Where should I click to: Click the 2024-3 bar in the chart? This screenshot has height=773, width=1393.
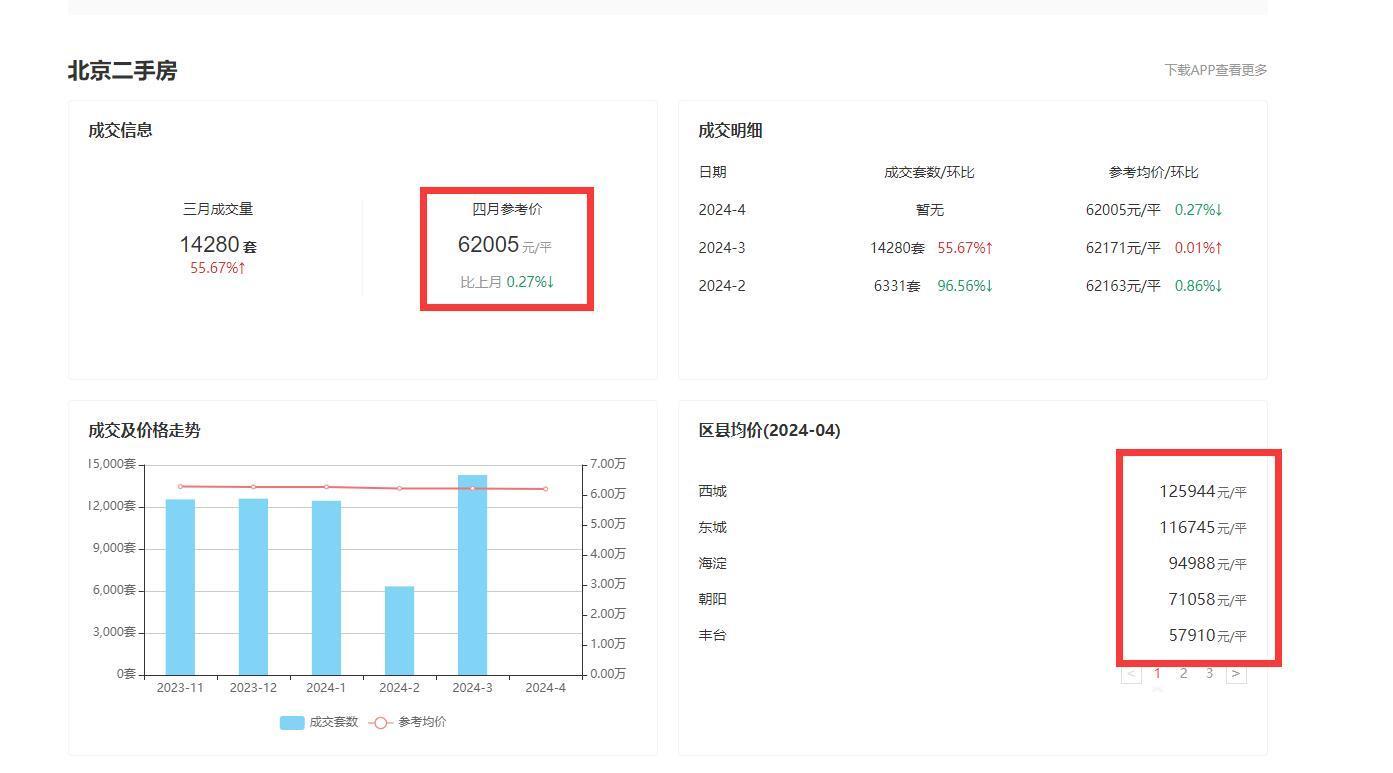(472, 575)
